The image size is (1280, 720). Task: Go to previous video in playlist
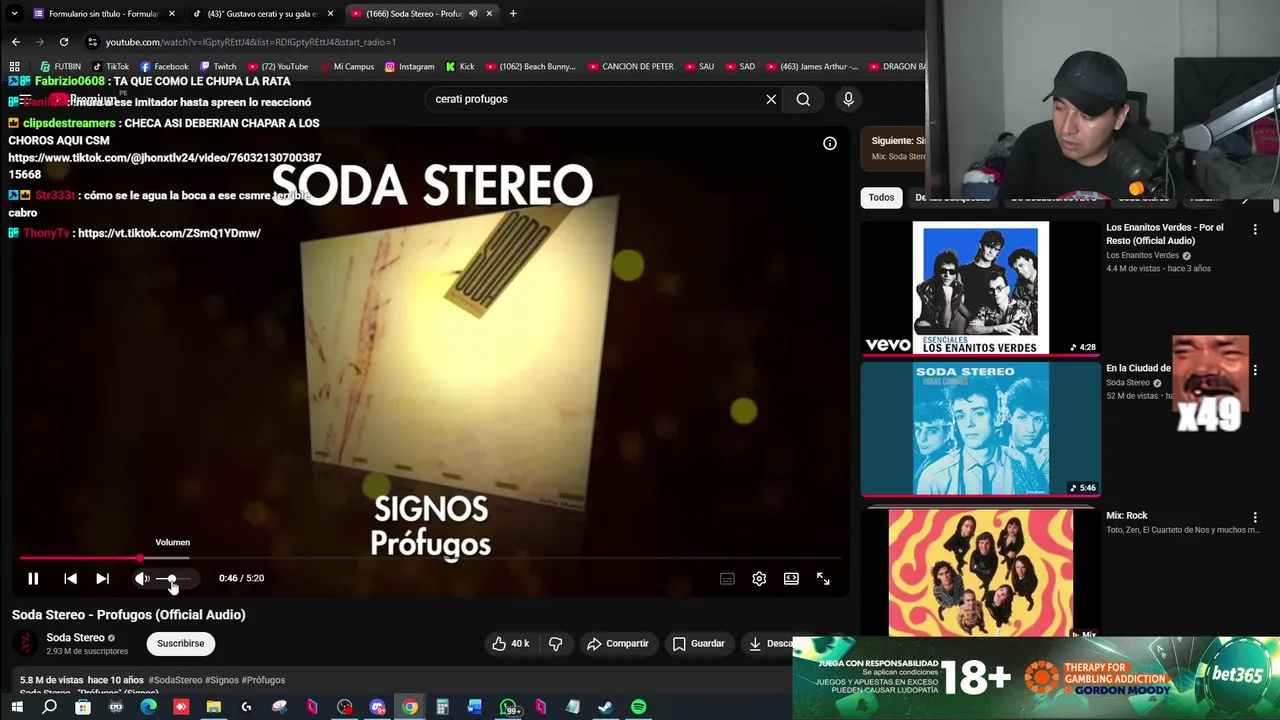70,578
